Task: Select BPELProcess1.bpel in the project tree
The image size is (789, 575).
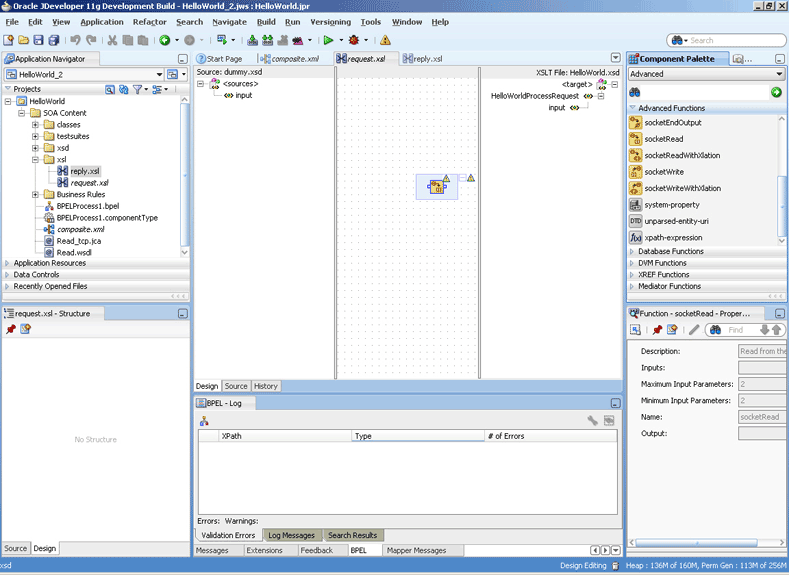Action: 87,206
